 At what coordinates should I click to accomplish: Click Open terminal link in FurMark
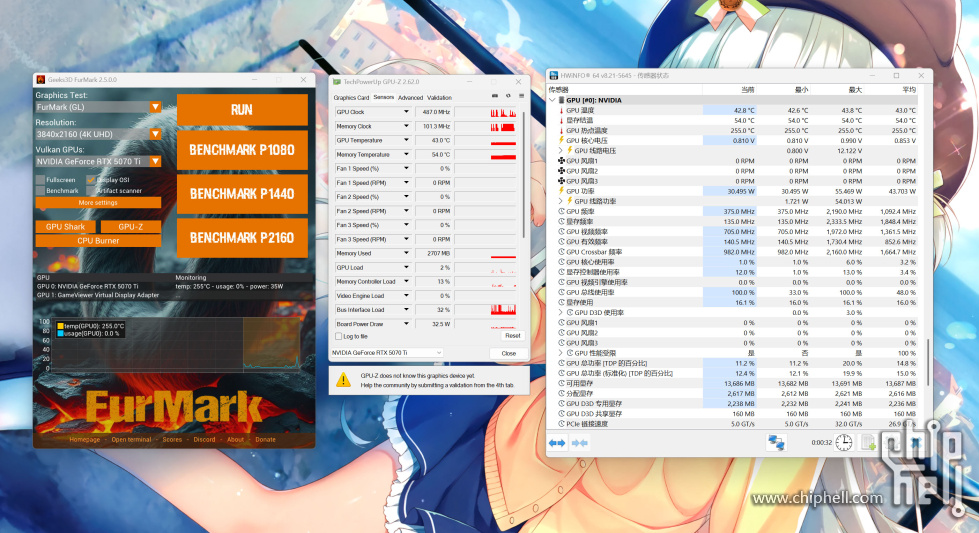click(x=131, y=439)
